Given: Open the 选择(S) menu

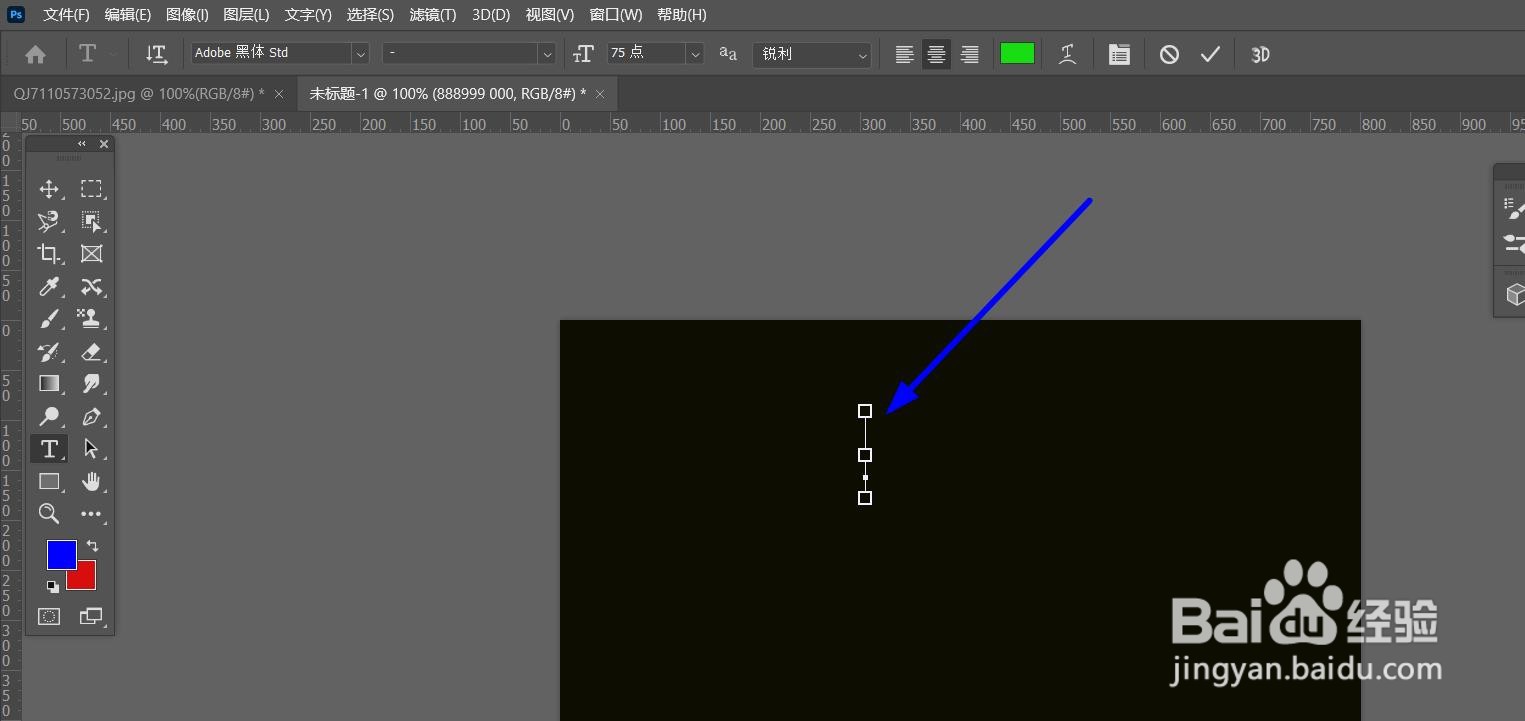Looking at the screenshot, I should click(x=370, y=15).
